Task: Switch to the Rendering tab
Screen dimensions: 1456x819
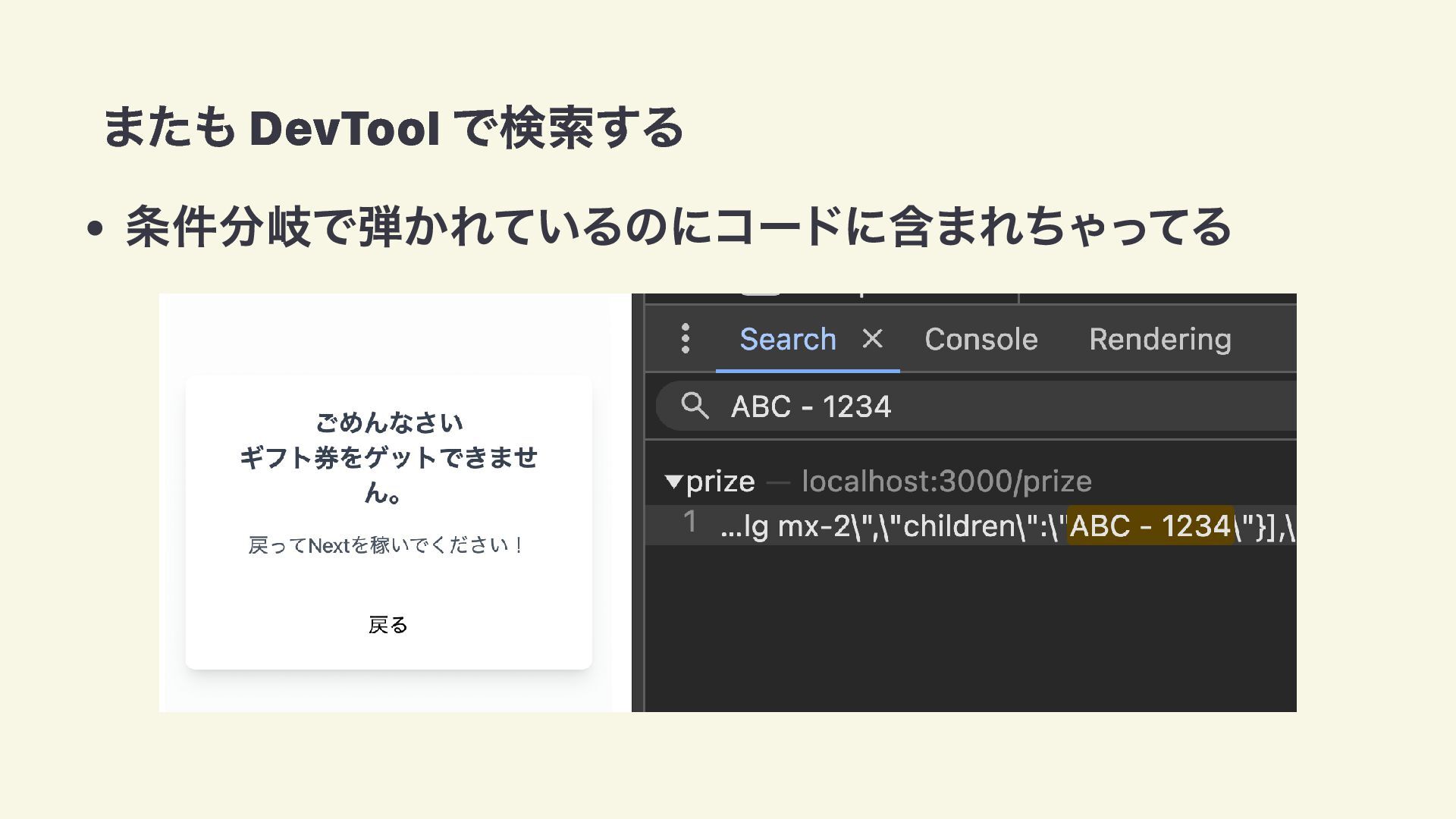Action: pyautogui.click(x=1159, y=339)
